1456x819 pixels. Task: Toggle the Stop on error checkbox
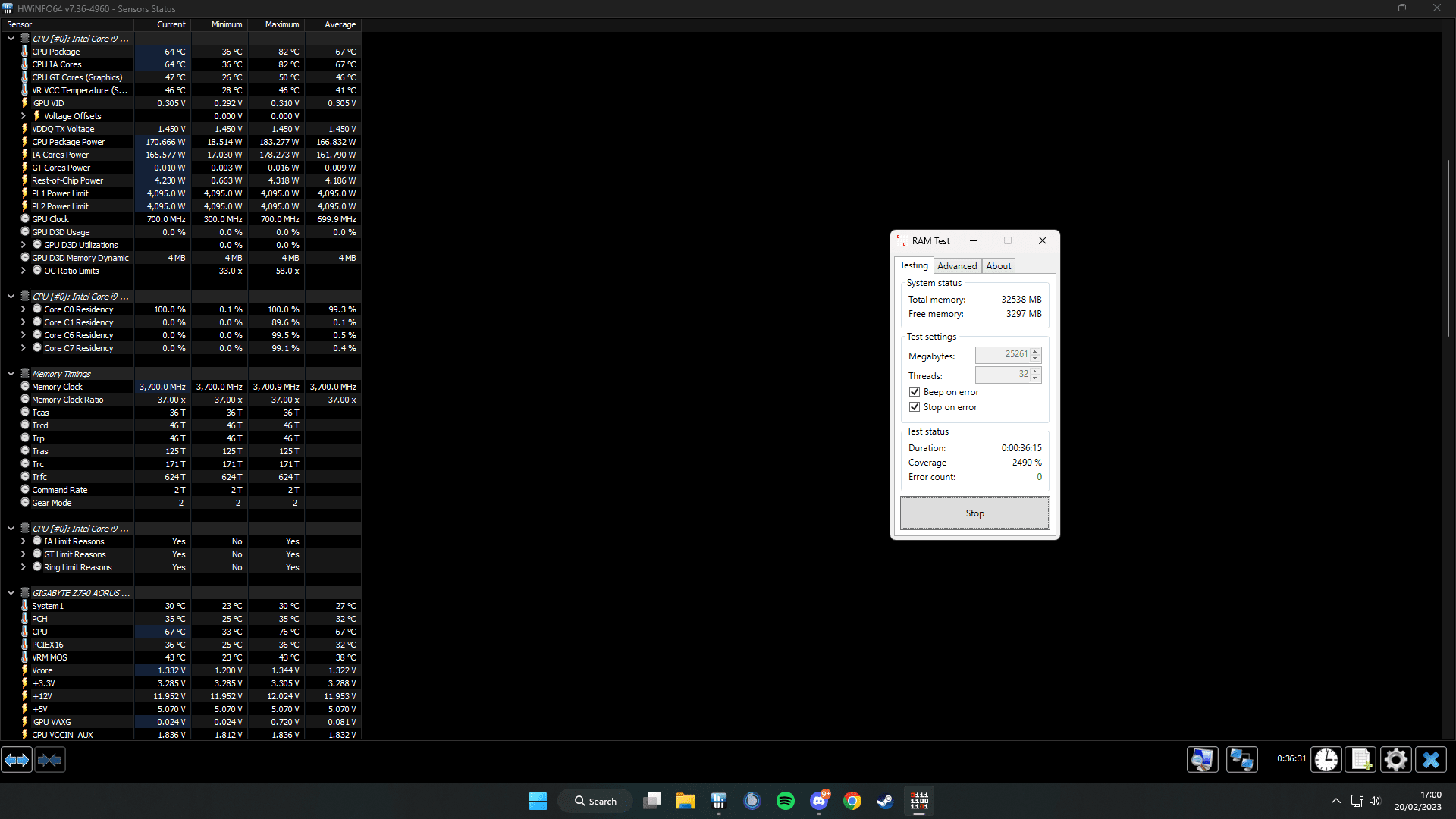[915, 407]
